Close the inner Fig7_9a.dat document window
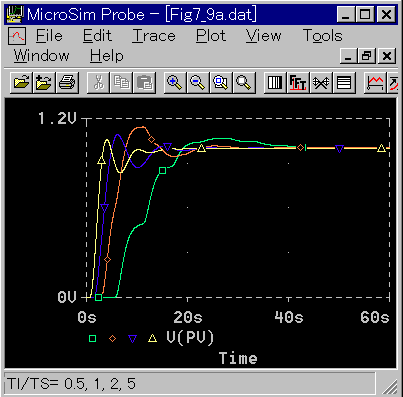 386,56
